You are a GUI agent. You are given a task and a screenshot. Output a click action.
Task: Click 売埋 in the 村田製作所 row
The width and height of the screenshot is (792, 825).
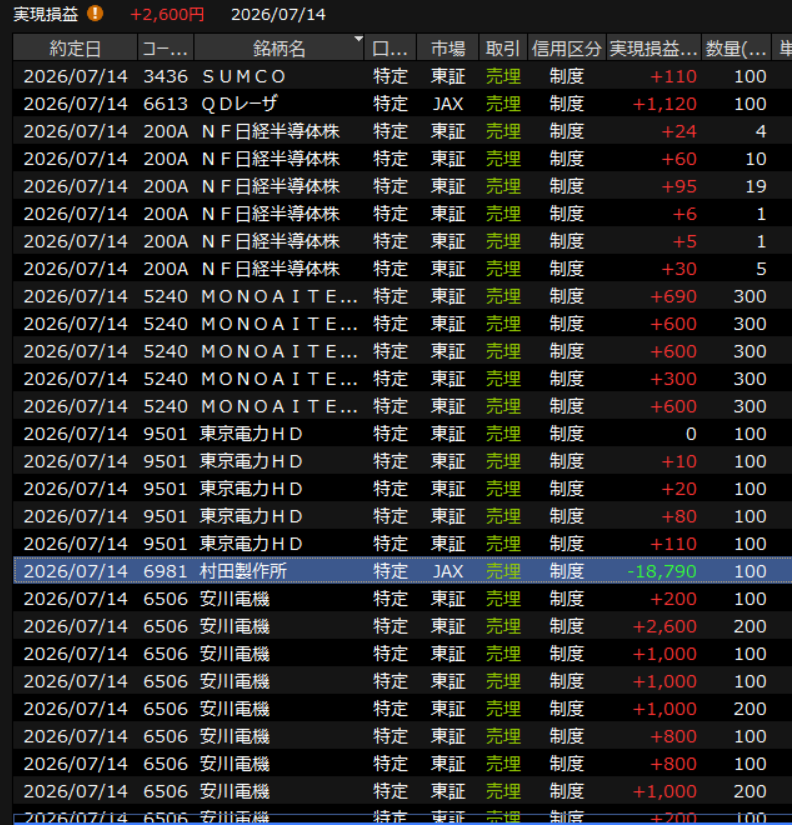[x=503, y=571]
